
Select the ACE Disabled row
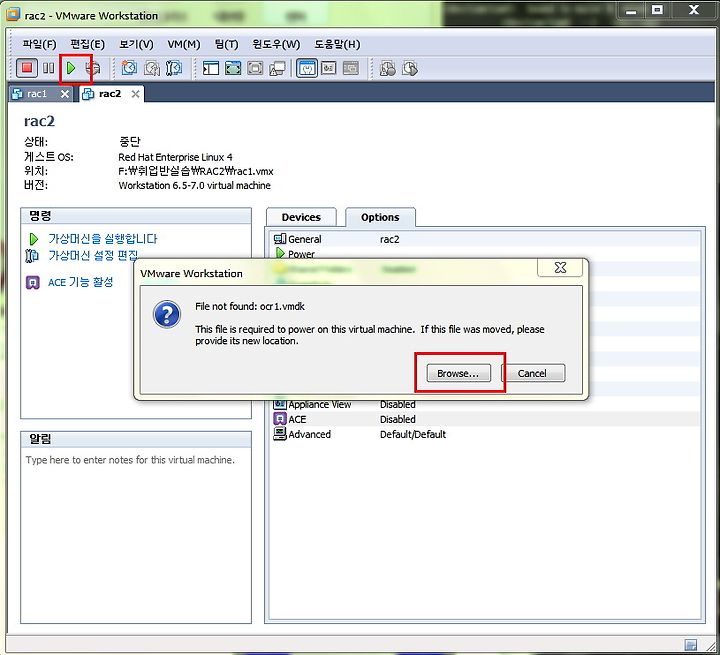(484, 419)
